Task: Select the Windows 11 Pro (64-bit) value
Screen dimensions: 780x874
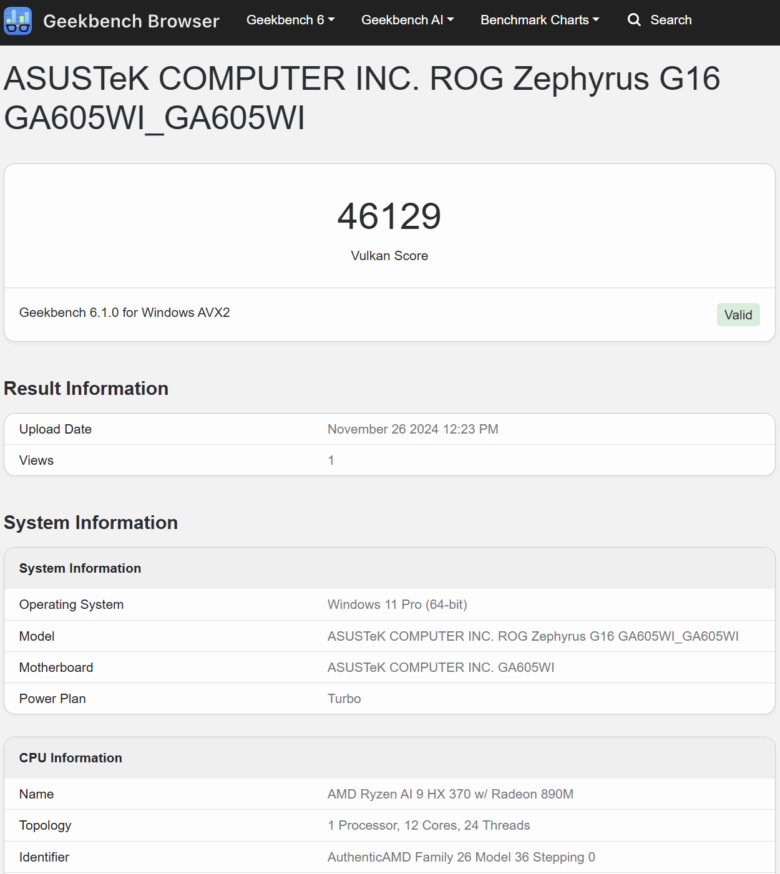Action: point(397,605)
